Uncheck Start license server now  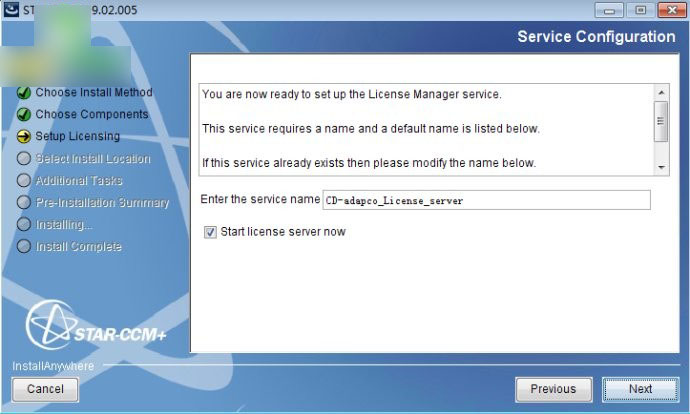point(210,232)
